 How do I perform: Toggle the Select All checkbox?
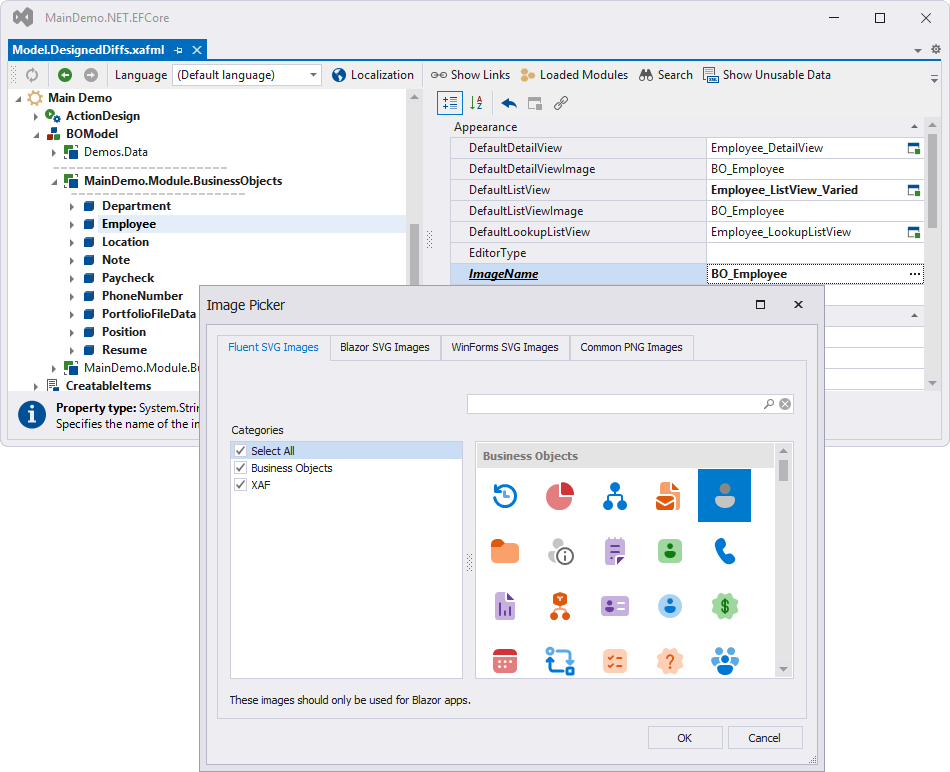(240, 451)
